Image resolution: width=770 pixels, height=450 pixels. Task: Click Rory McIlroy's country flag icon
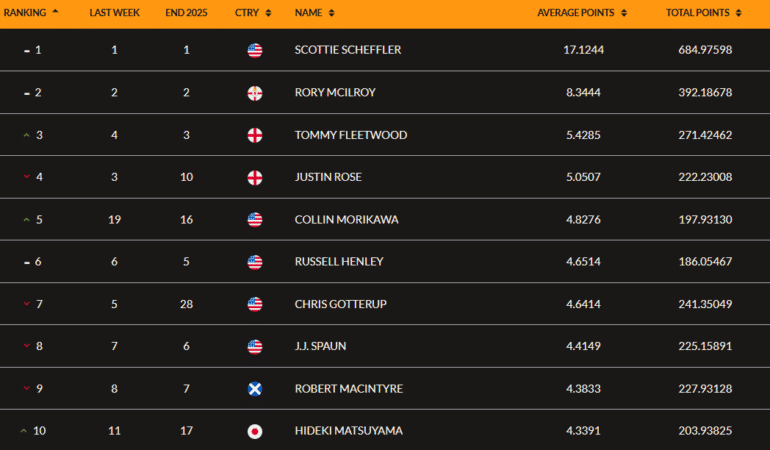254,93
